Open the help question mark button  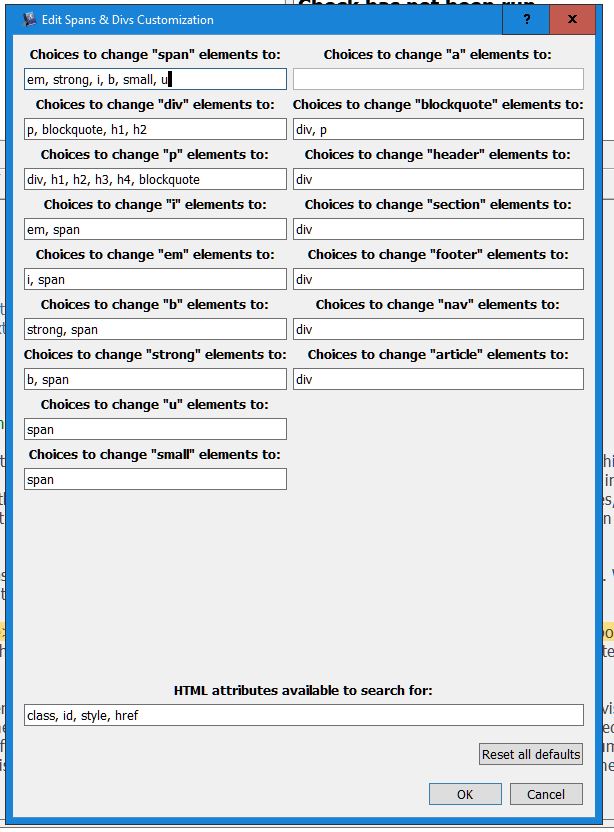(x=526, y=19)
